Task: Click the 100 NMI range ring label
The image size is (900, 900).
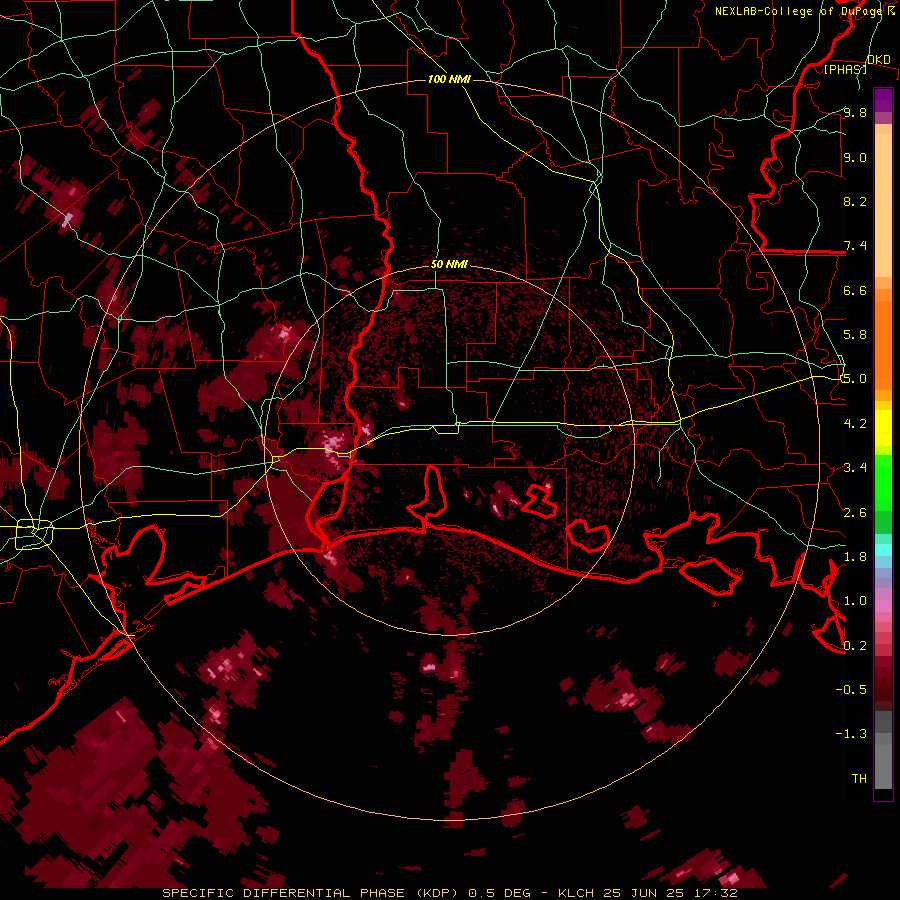Action: click(x=449, y=79)
